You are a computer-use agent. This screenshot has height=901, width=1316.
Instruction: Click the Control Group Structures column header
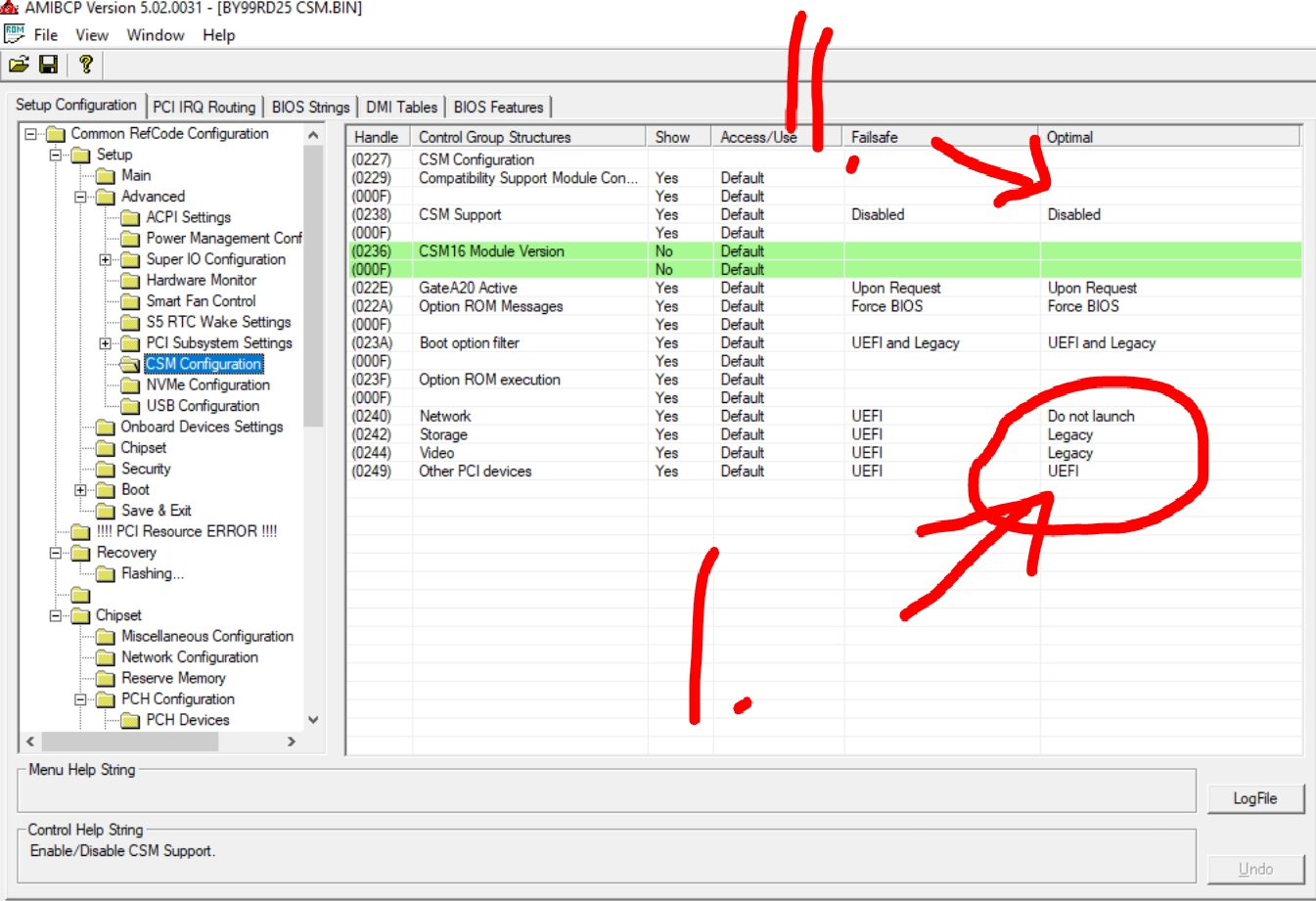point(528,137)
